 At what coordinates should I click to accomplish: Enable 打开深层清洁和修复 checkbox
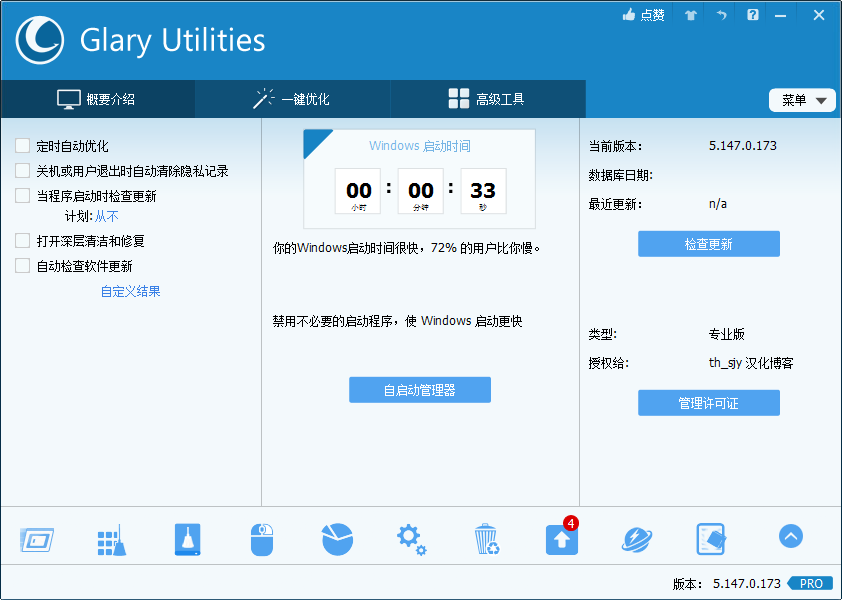tap(23, 241)
